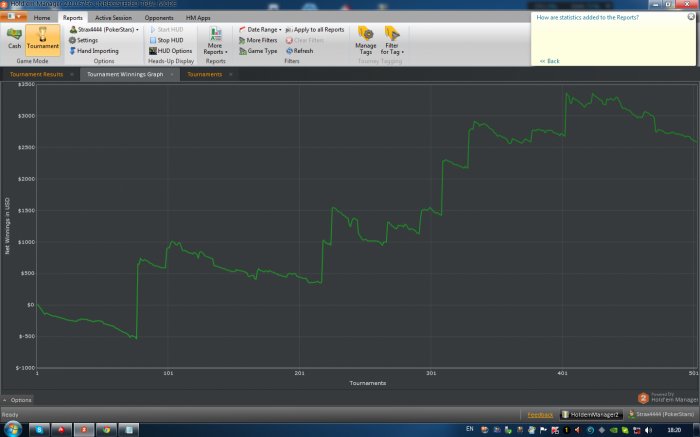The height and width of the screenshot is (437, 700).
Task: Choose the Game Type filter
Action: [x=262, y=50]
